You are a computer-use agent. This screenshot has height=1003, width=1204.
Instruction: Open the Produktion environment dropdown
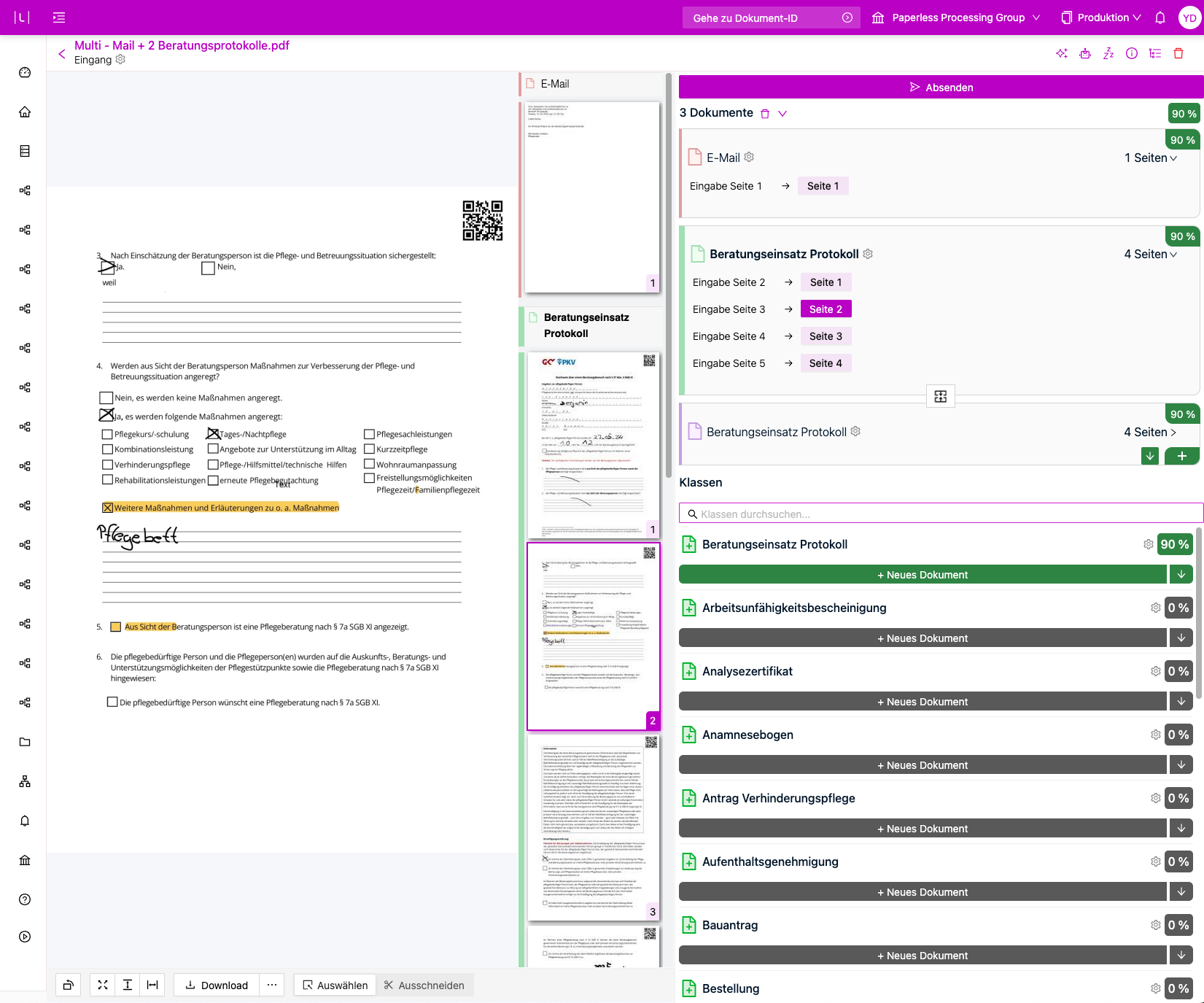pyautogui.click(x=1101, y=18)
